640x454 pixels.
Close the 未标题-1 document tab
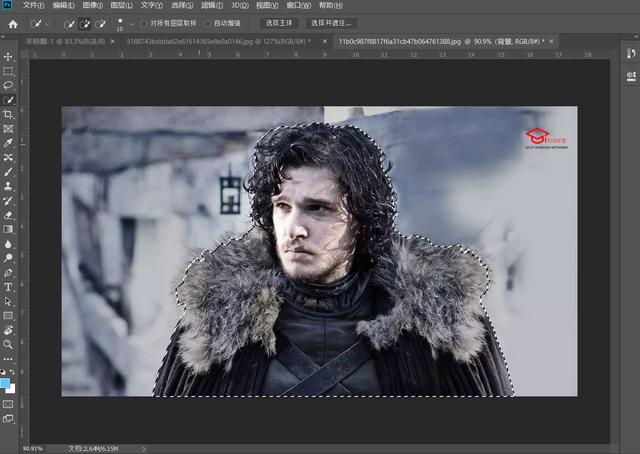113,41
